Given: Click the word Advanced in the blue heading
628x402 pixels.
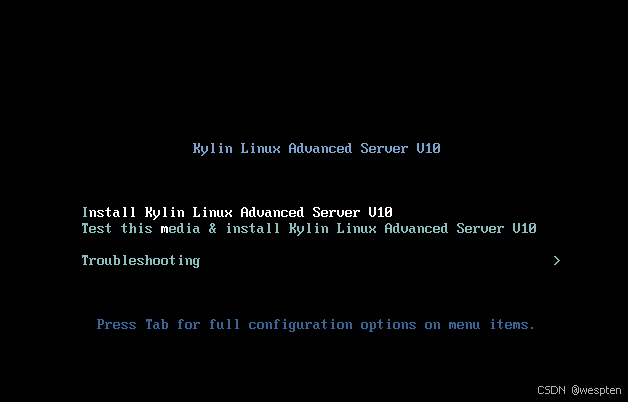Looking at the screenshot, I should point(320,149).
